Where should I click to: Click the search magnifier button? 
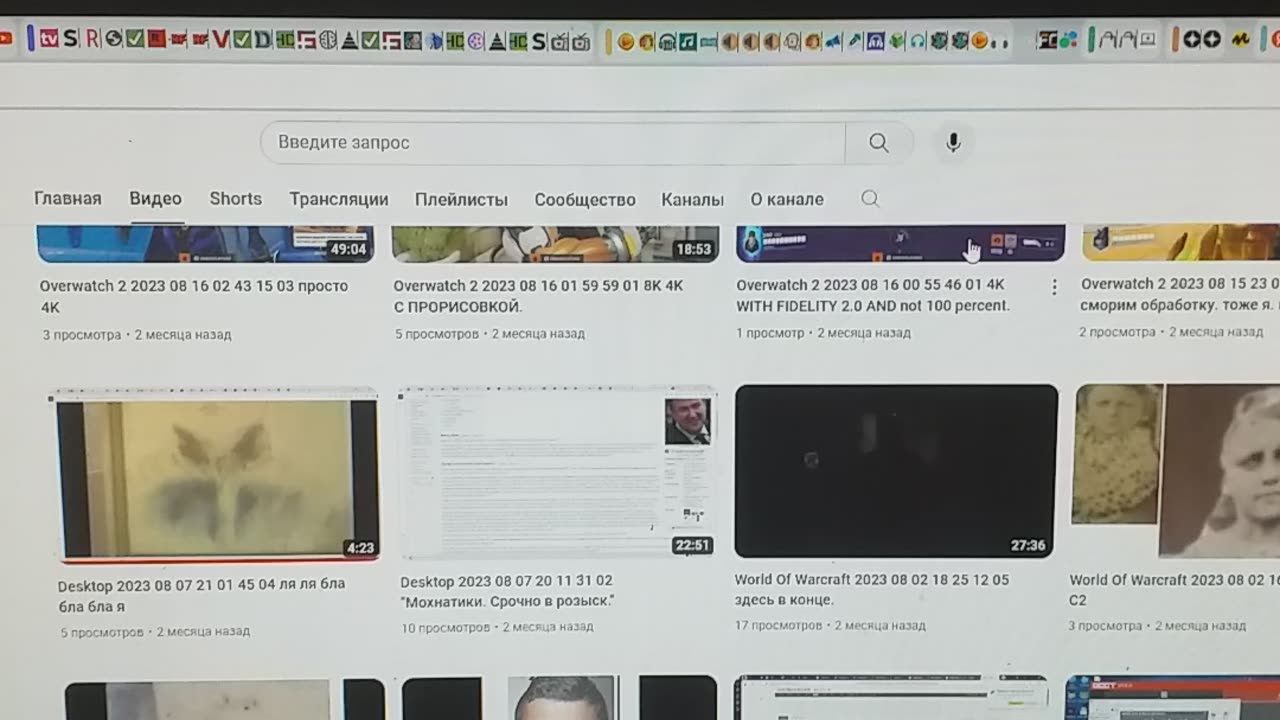pyautogui.click(x=878, y=143)
